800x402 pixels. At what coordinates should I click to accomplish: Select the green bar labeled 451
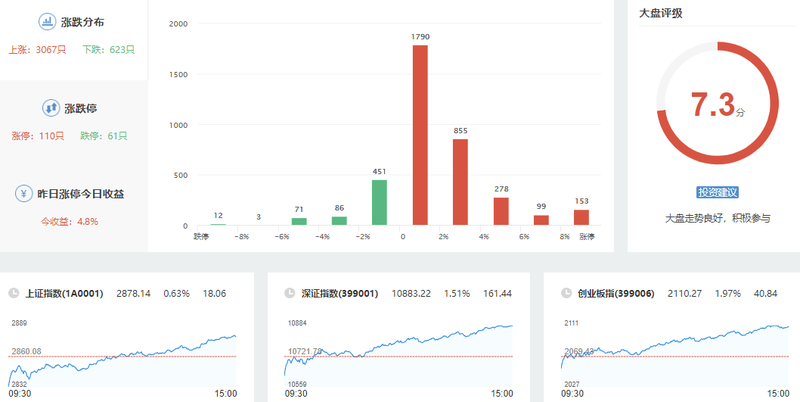point(379,202)
